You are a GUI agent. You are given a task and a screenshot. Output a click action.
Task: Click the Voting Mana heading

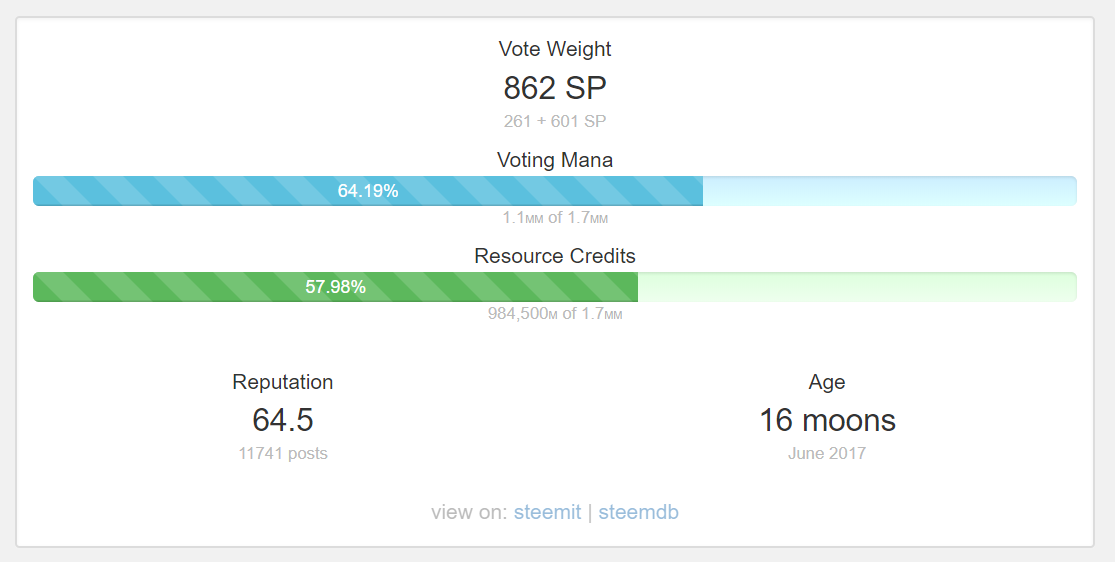[x=555, y=160]
